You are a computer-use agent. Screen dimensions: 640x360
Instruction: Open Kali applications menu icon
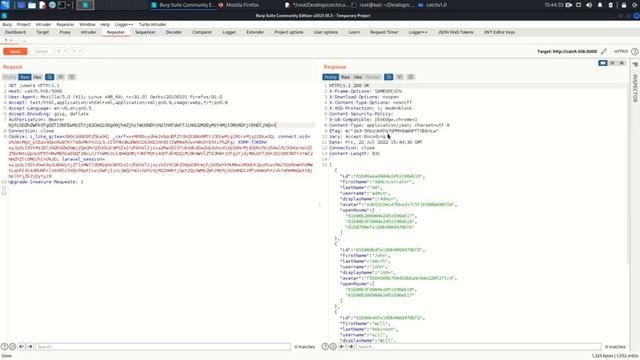tap(5, 5)
